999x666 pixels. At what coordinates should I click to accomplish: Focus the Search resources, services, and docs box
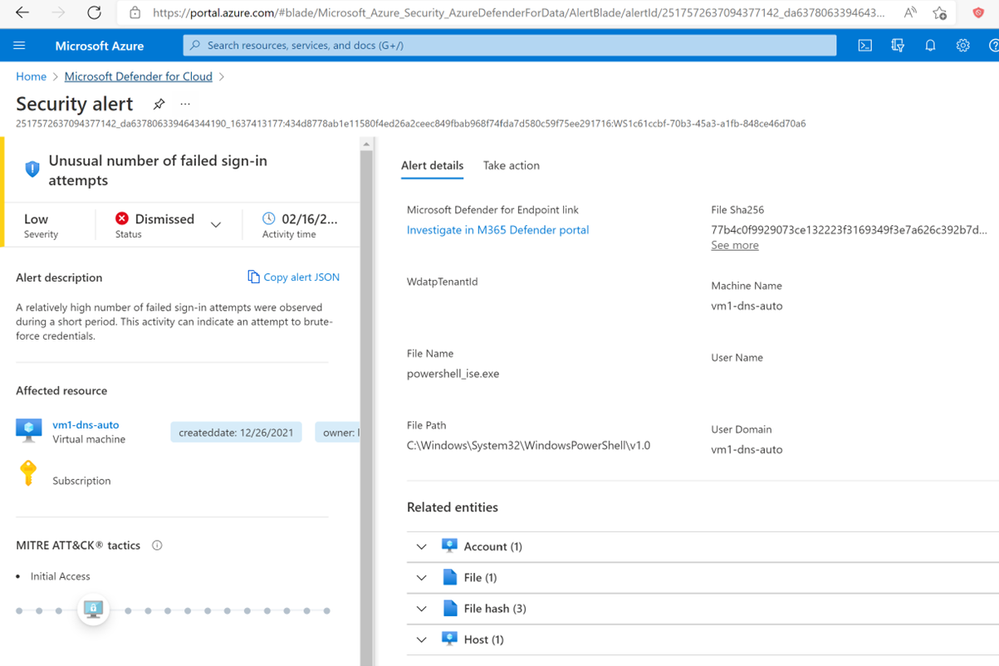[x=510, y=45]
